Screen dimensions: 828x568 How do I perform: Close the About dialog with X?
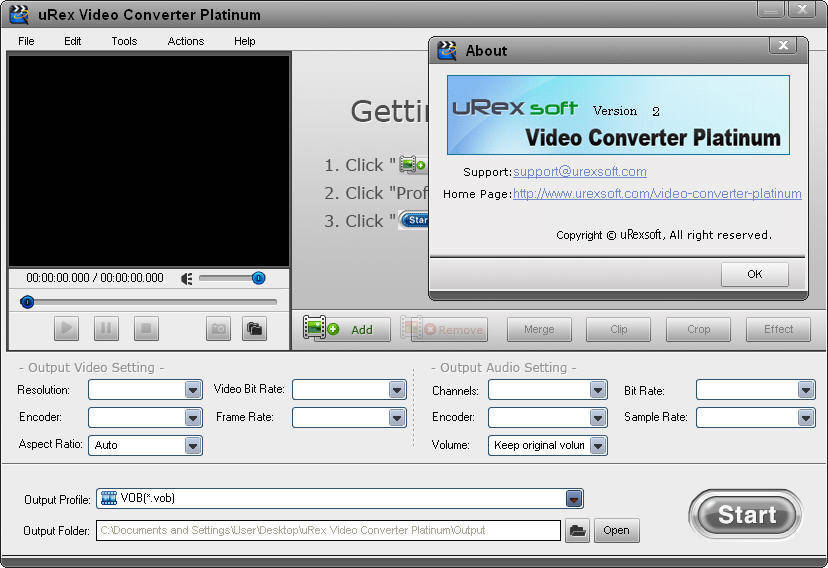(x=784, y=45)
